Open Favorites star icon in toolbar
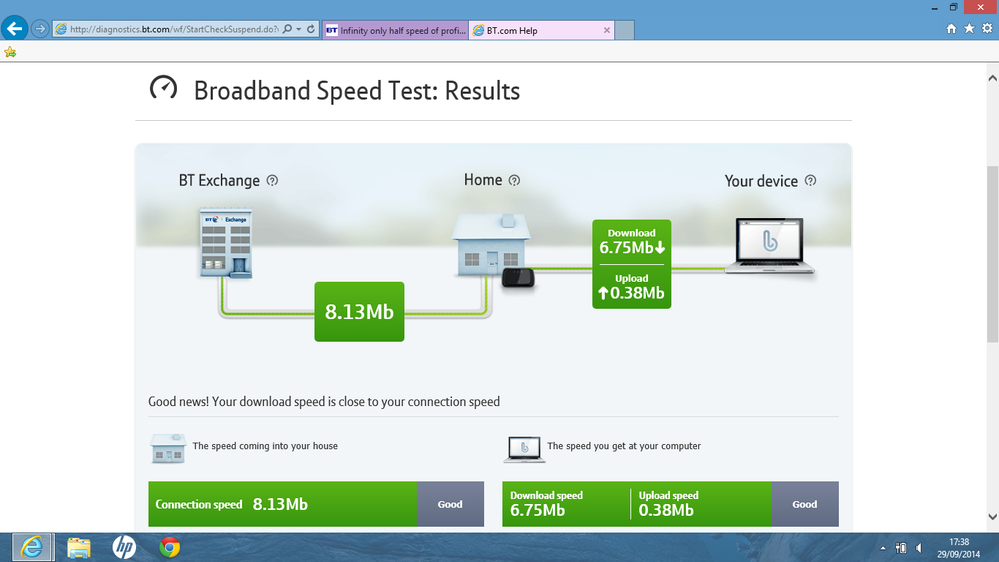This screenshot has height=562, width=999. pos(969,29)
